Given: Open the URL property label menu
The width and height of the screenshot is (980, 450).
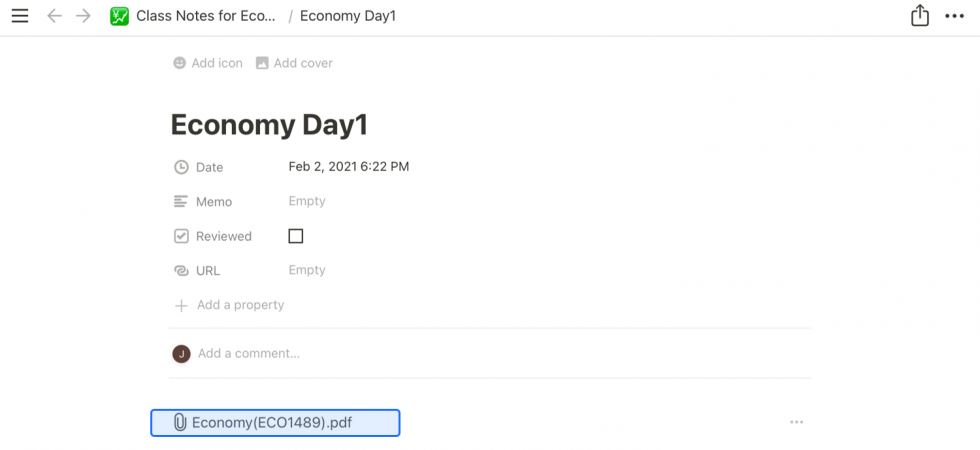Looking at the screenshot, I should click(x=207, y=271).
